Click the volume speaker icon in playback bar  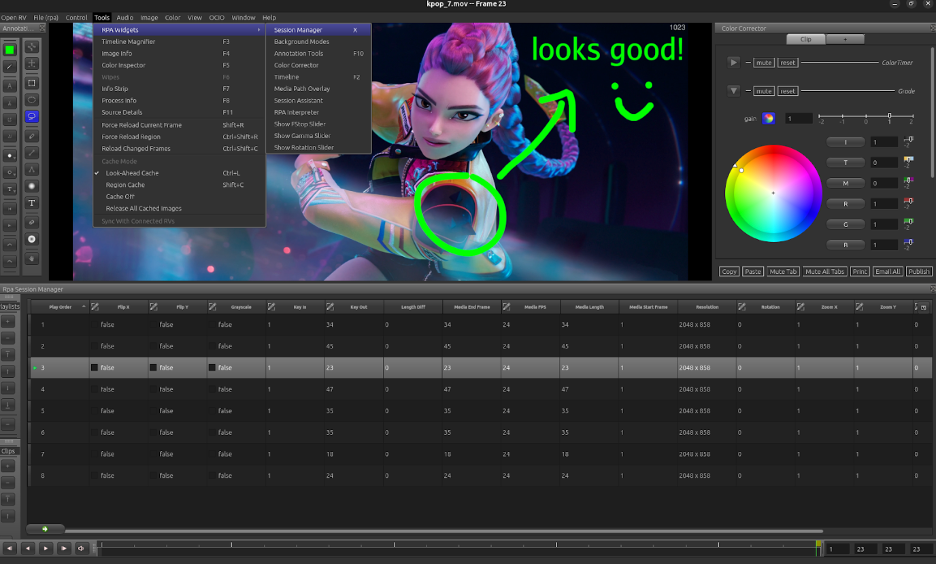(x=81, y=548)
